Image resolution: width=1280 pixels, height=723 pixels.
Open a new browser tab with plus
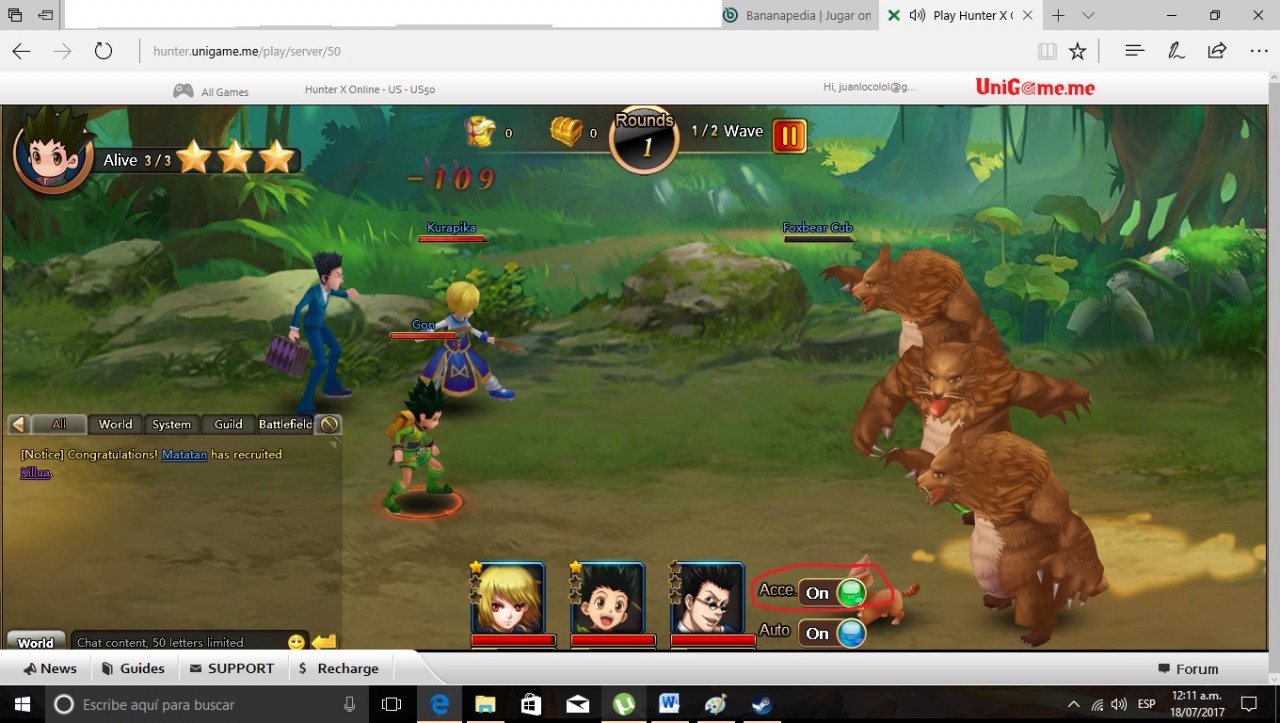(1058, 15)
